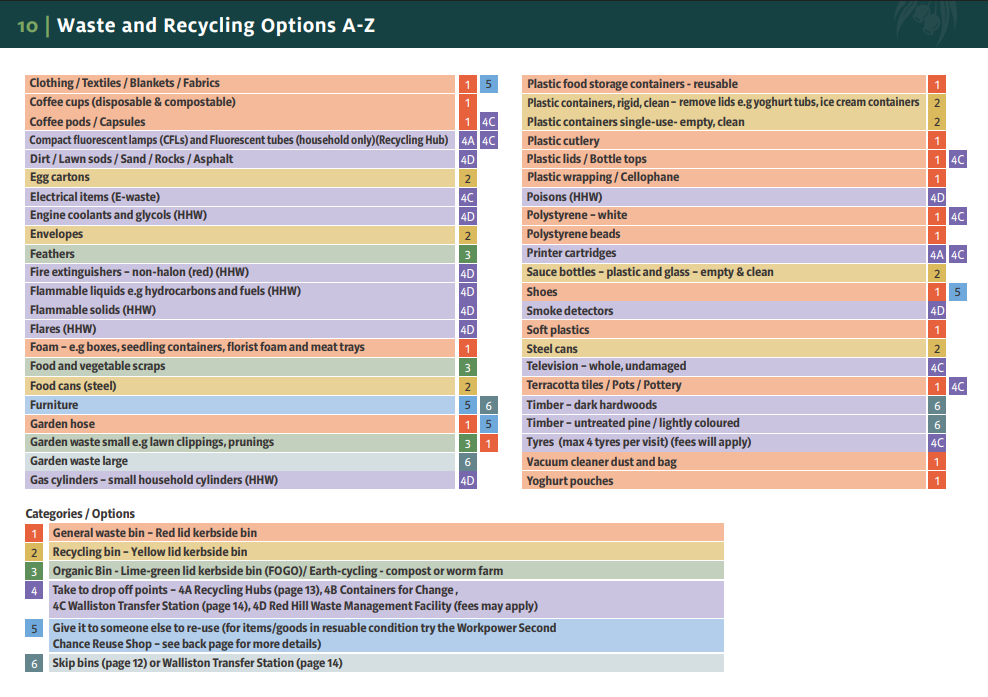
Task: Click grey 6 badge beside Furniture
Action: coord(488,405)
